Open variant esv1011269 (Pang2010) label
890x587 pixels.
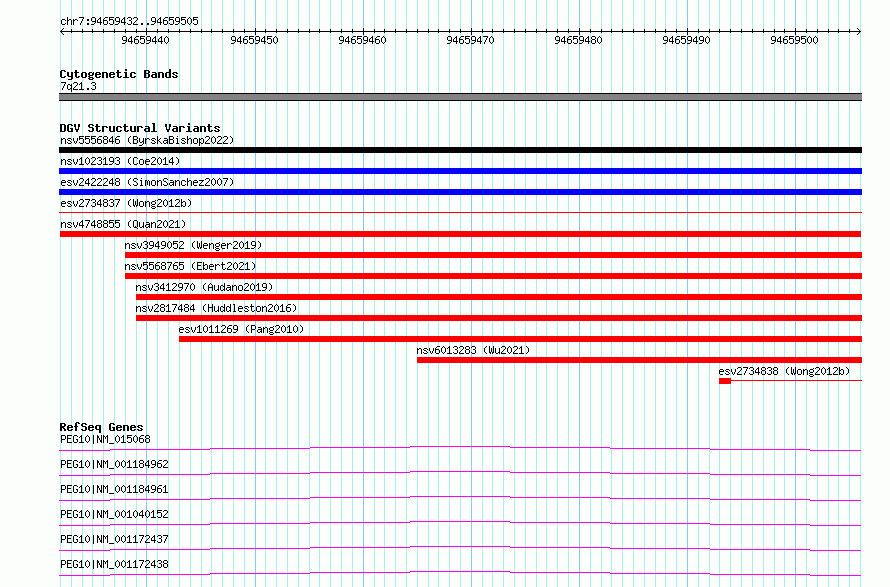[241, 329]
